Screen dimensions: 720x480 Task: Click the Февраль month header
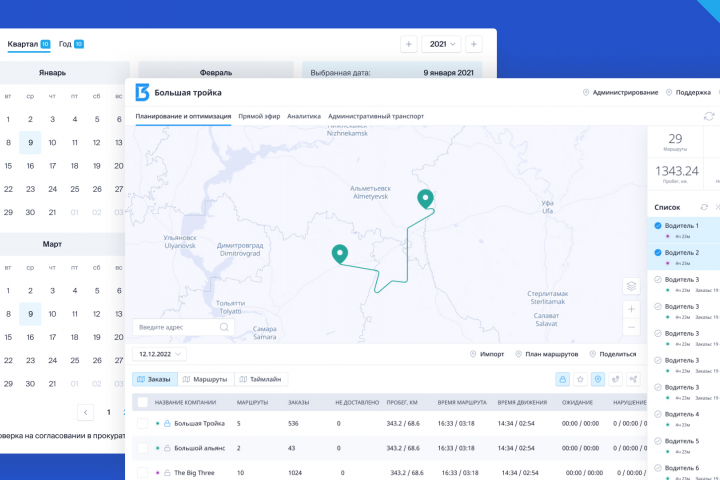[216, 73]
